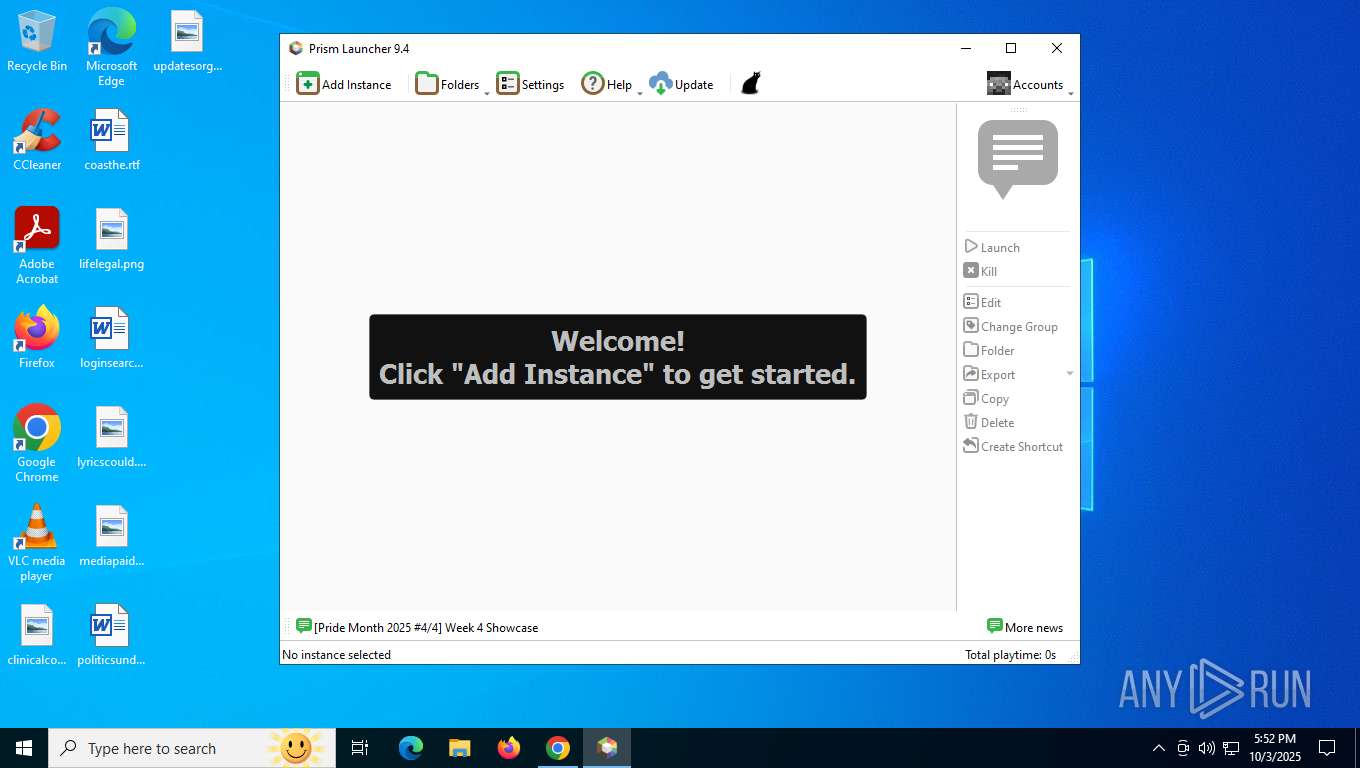Open File Explorer from the taskbar
1360x768 pixels.
(459, 748)
